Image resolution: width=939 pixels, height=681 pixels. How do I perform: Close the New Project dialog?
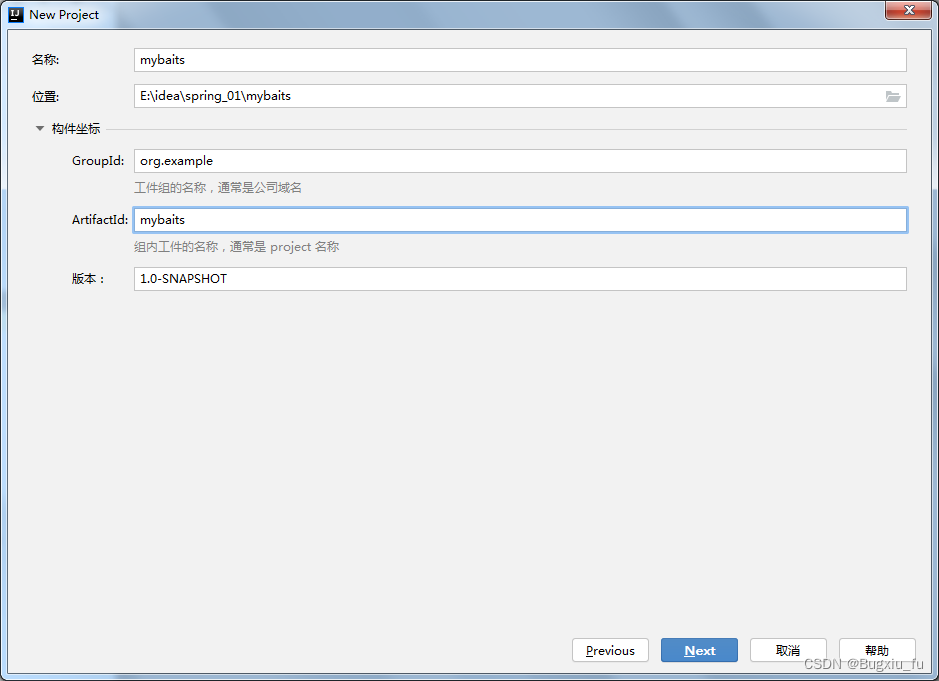pos(908,10)
